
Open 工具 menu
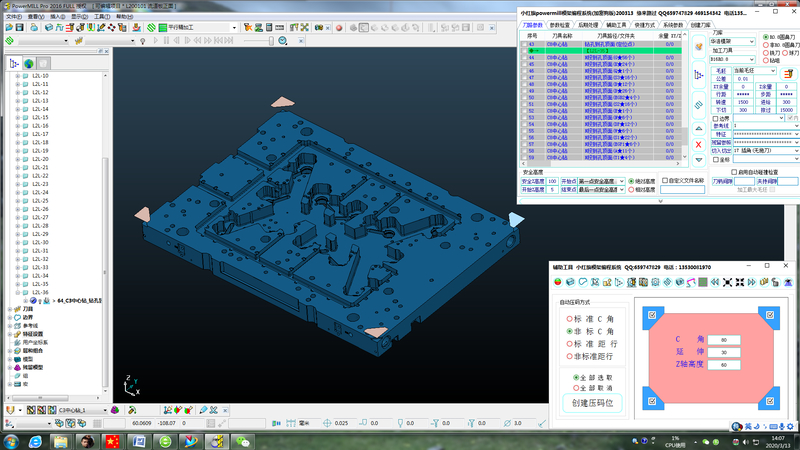102,16
